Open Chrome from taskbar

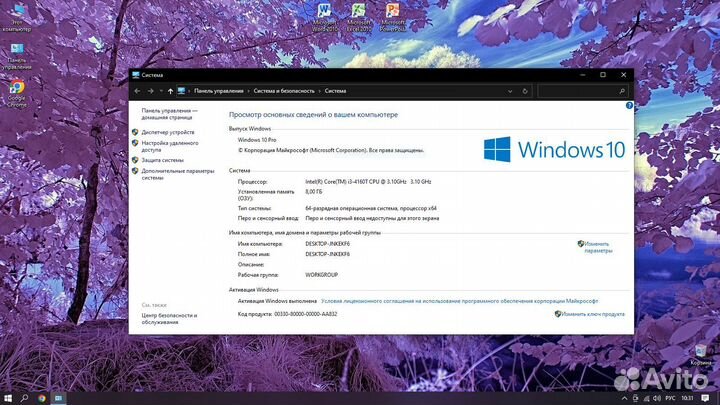[x=42, y=398]
